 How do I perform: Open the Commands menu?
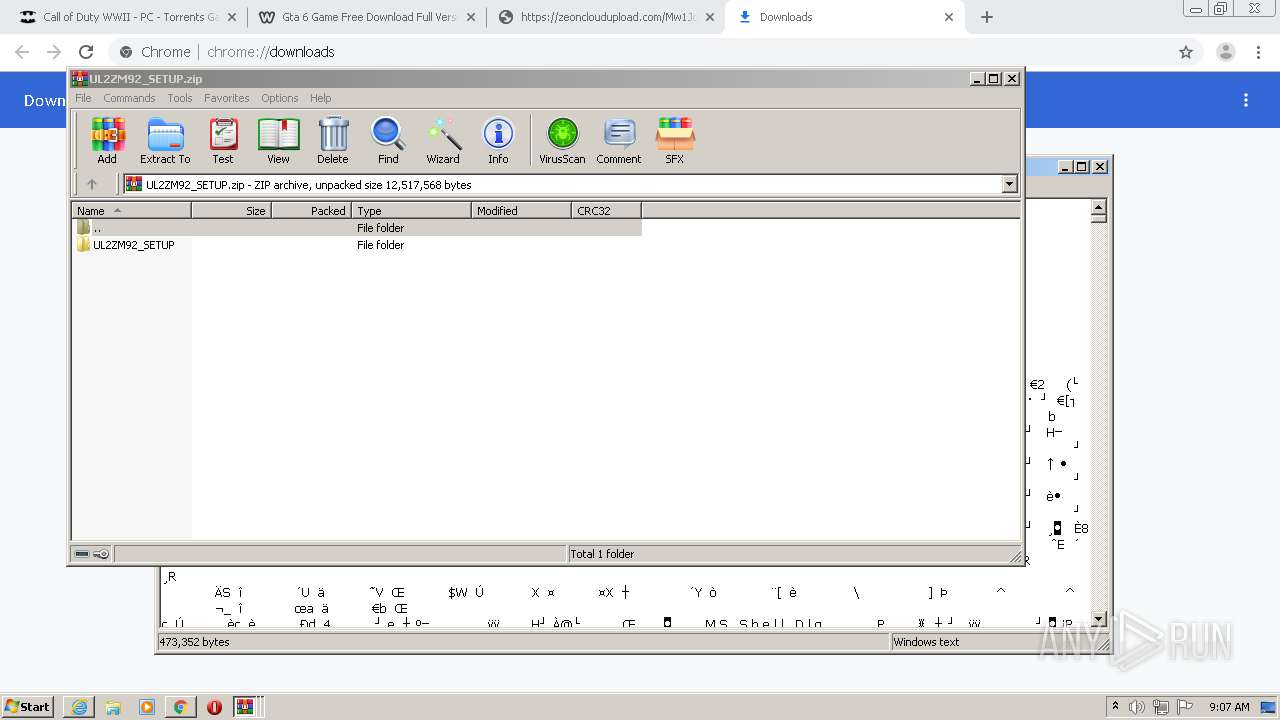pyautogui.click(x=129, y=98)
